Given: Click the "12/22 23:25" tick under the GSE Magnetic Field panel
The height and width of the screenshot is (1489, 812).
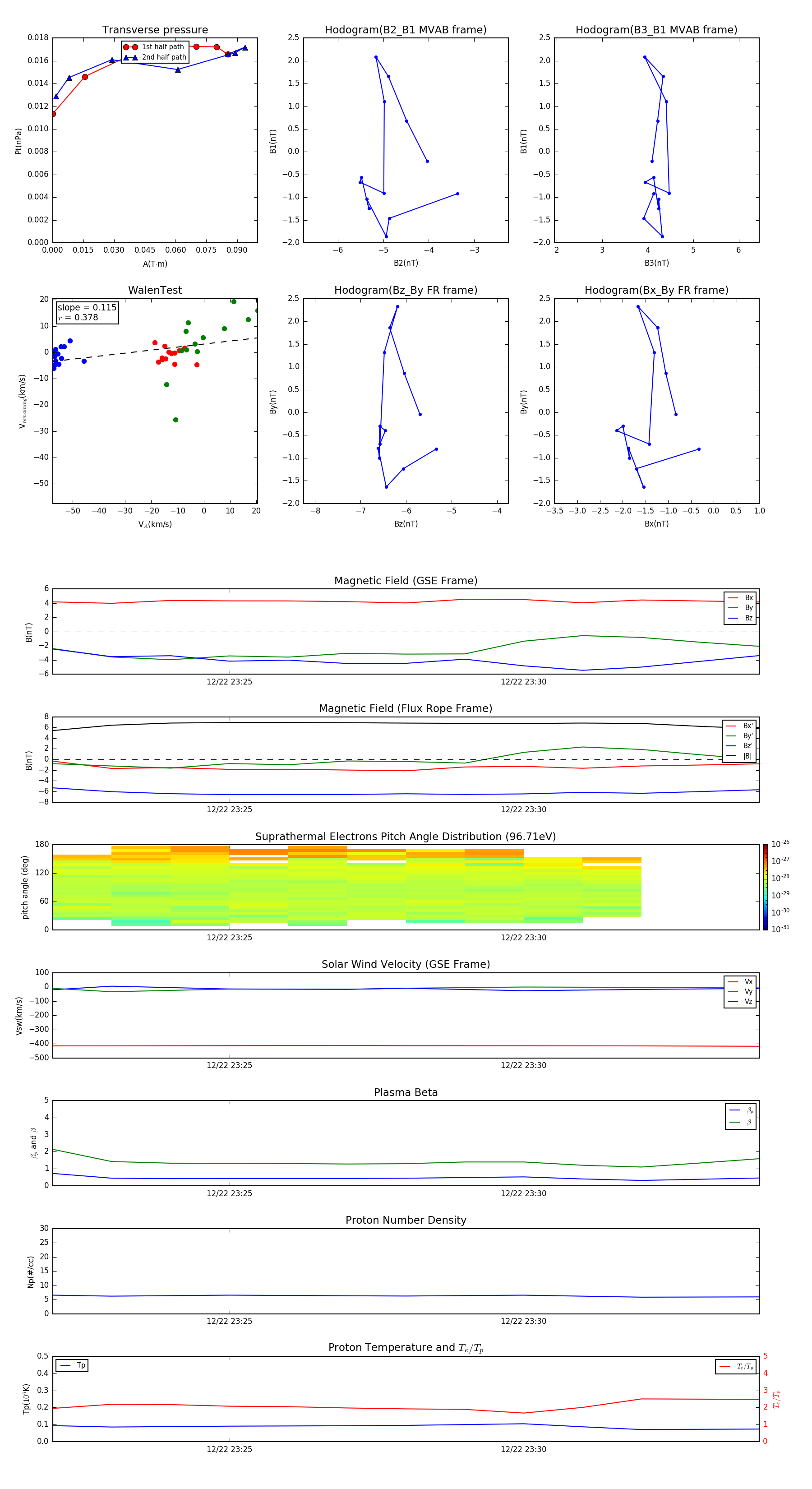Looking at the screenshot, I should (230, 682).
